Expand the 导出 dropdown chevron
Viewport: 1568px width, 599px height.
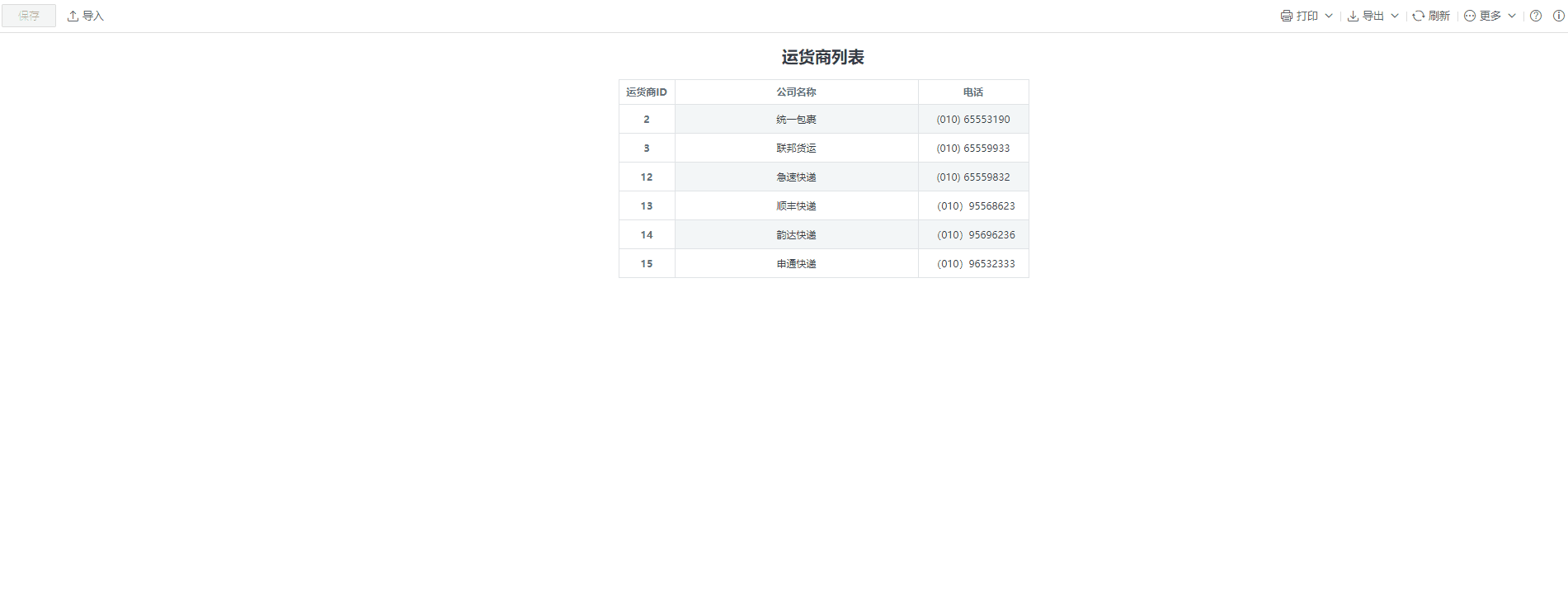[1394, 16]
